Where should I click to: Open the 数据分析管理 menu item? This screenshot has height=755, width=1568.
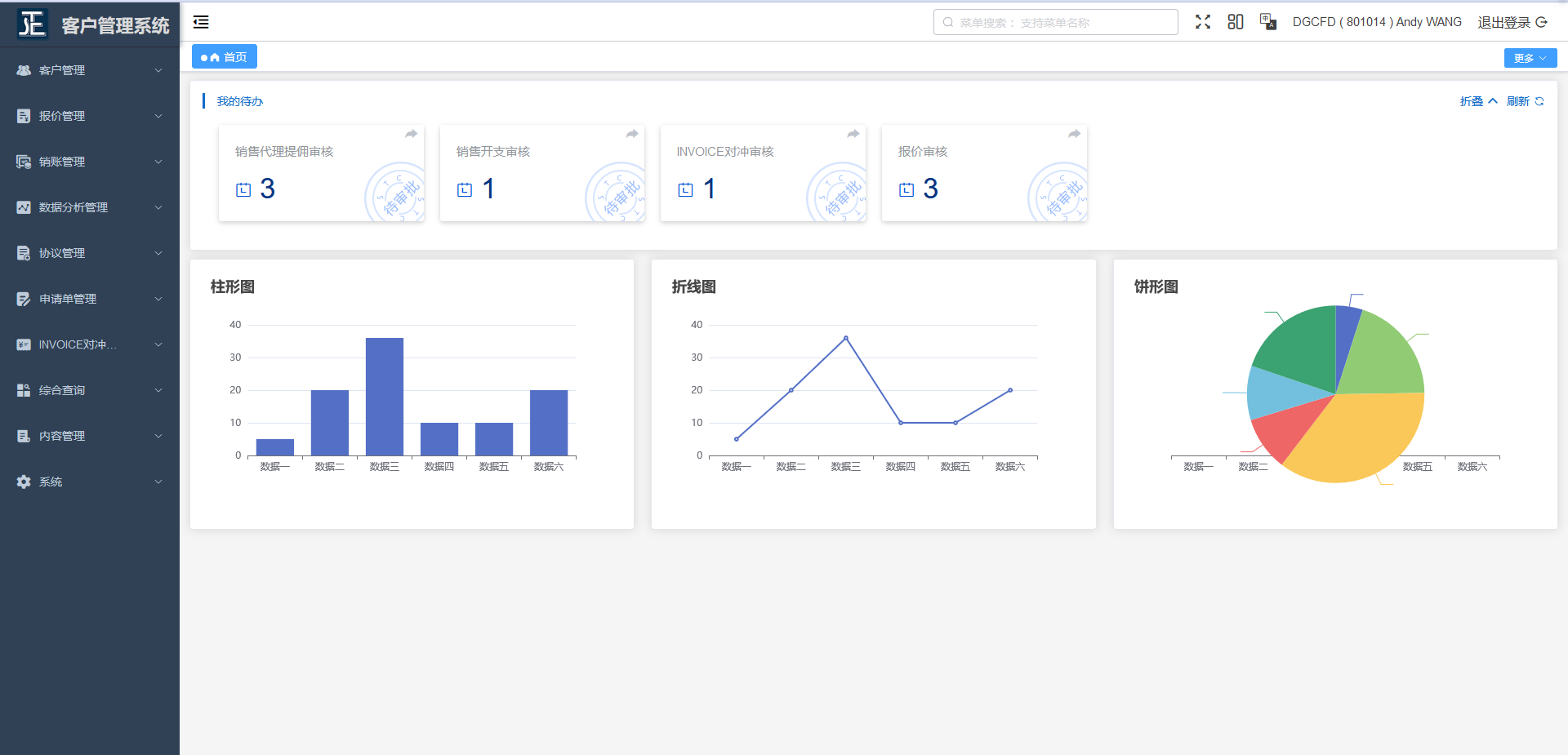click(90, 207)
